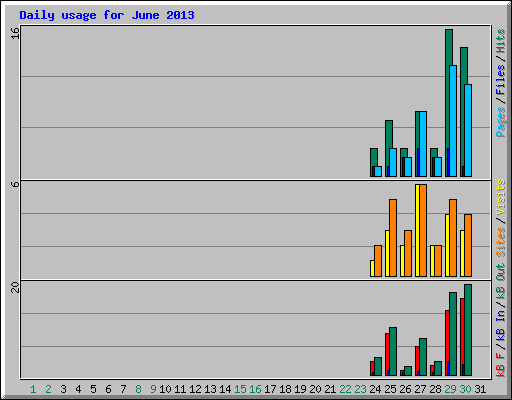This screenshot has height=400, width=512.
Task: Click day "22" on the x-axis
Action: [345, 389]
